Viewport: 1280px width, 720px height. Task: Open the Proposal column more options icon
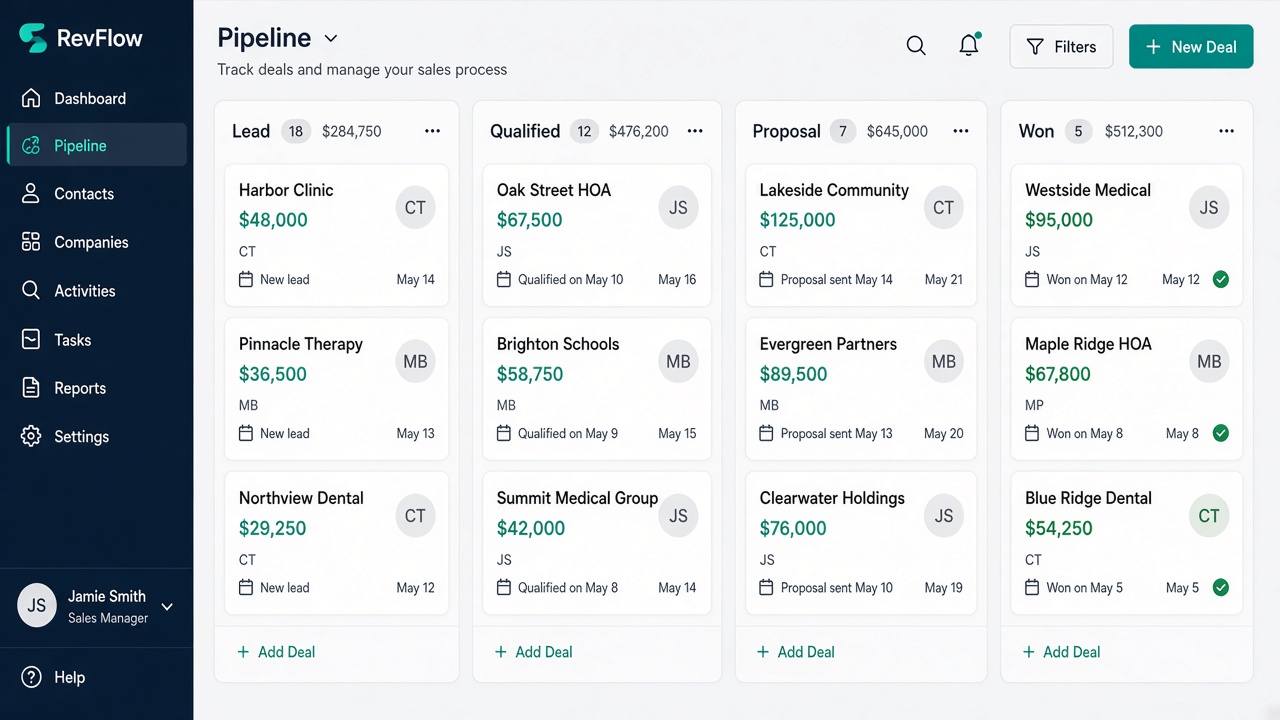961,131
